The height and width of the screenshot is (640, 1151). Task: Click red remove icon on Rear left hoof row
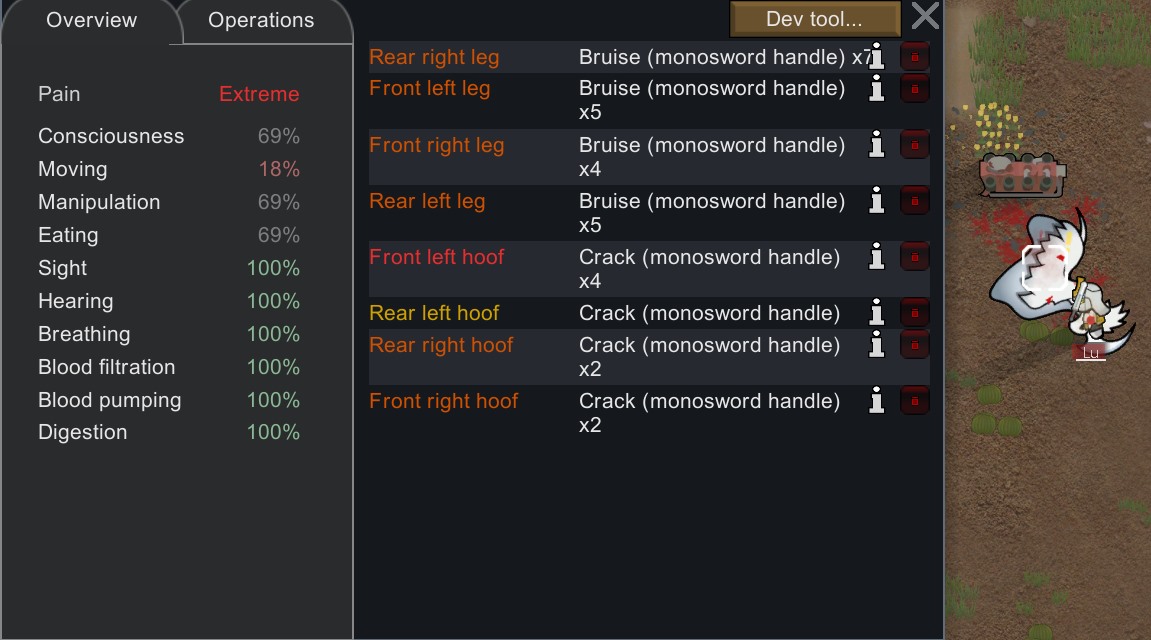click(x=915, y=313)
